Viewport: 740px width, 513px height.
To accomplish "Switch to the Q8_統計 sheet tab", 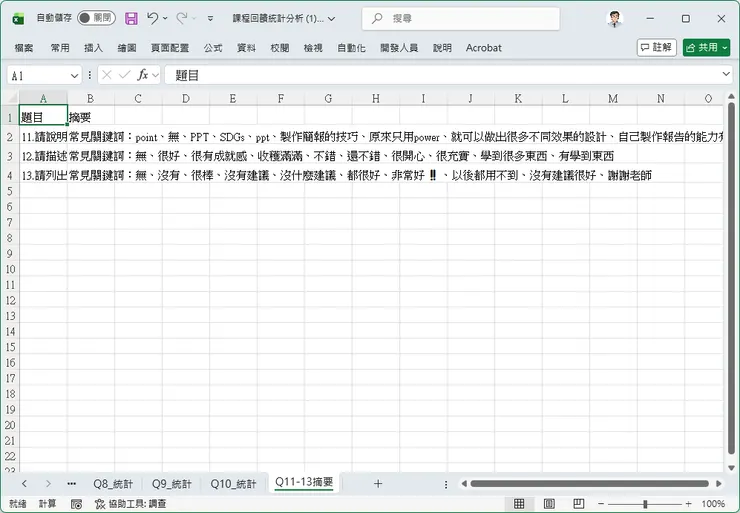I will [113, 484].
